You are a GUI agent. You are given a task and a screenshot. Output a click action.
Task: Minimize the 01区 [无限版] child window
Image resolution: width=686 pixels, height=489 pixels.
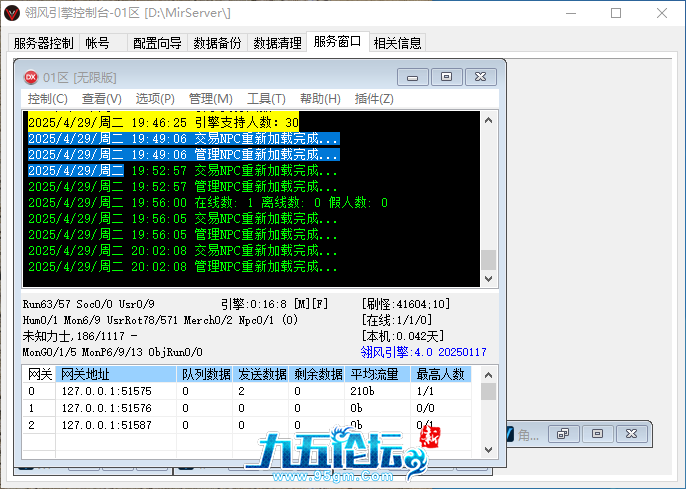coord(412,77)
